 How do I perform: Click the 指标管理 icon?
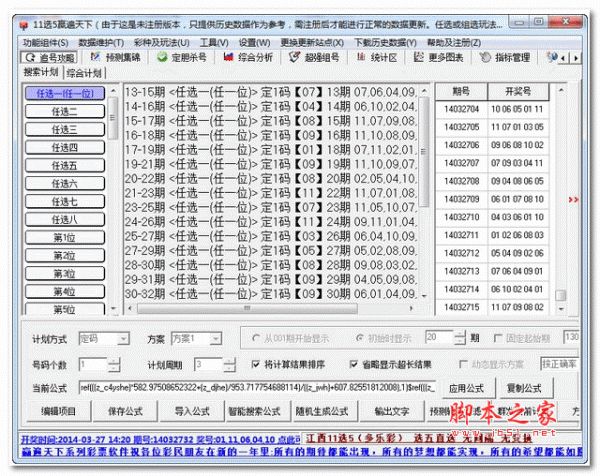tap(485, 57)
